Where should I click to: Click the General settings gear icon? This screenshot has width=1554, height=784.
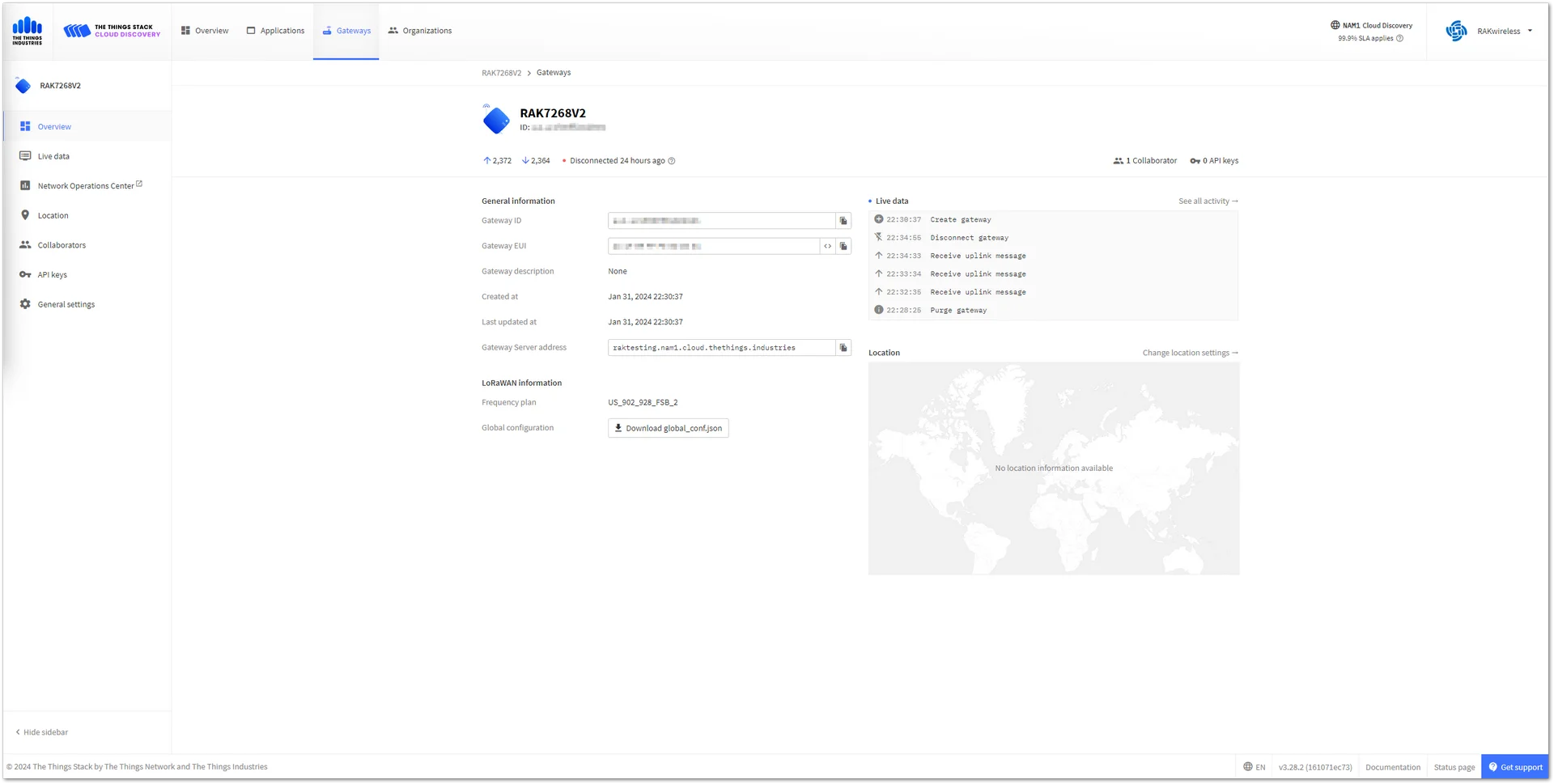pos(25,304)
